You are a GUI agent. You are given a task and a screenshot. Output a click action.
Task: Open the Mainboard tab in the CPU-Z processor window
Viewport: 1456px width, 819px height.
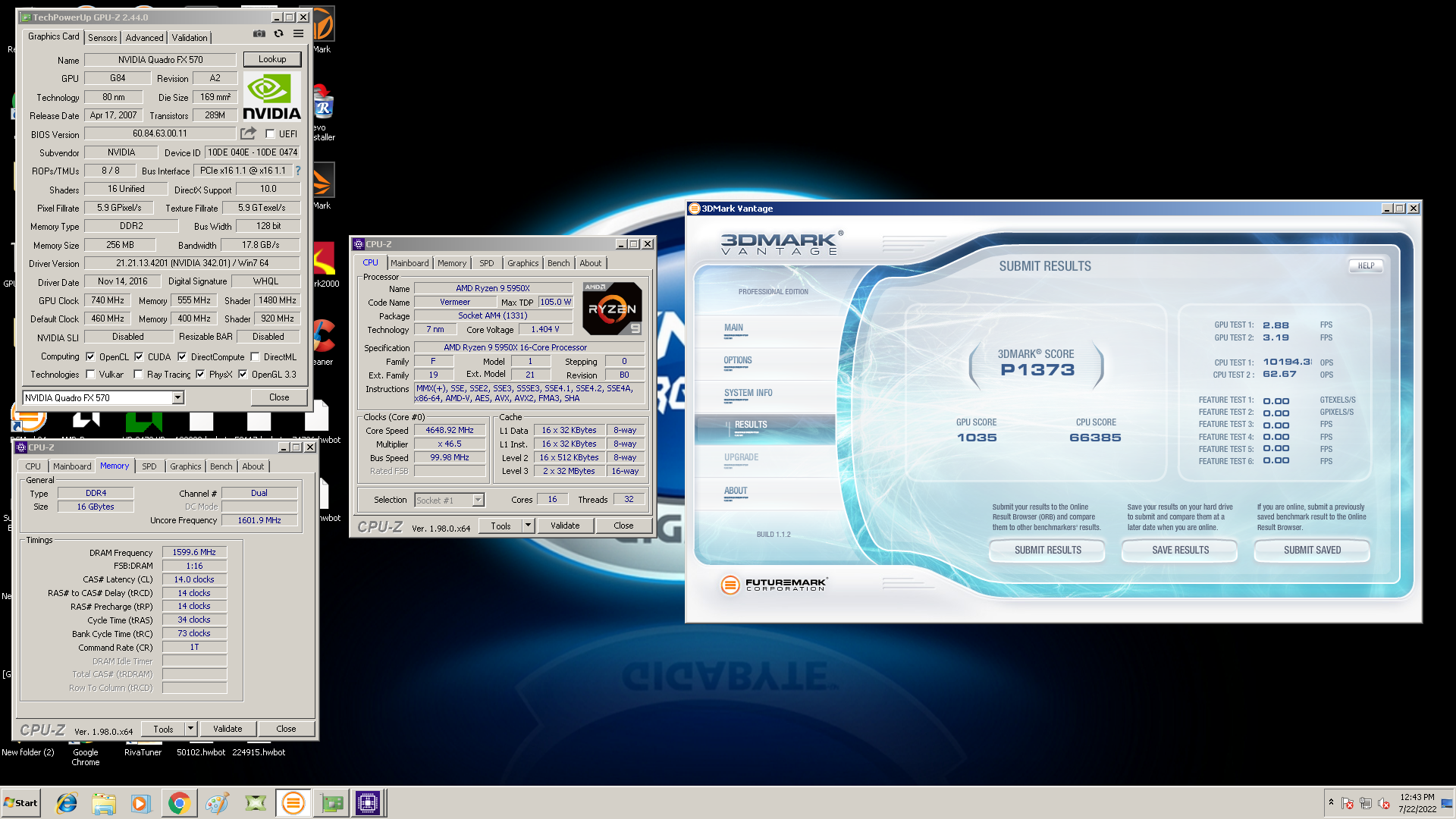409,263
